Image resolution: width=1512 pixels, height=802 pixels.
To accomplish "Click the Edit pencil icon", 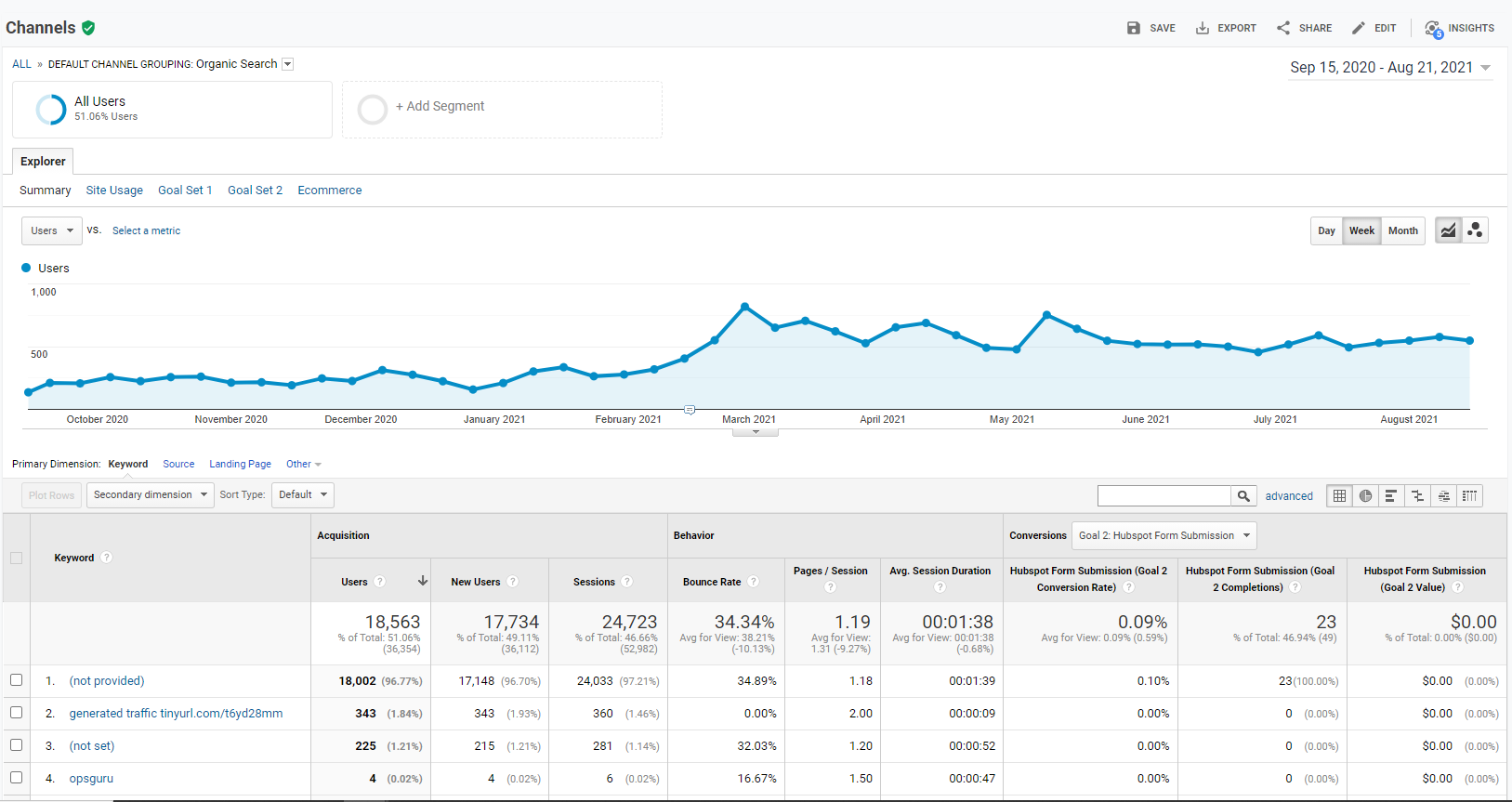I will tap(1359, 28).
